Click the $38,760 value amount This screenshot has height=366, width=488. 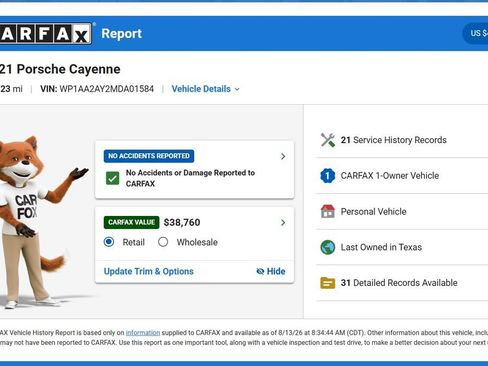182,222
